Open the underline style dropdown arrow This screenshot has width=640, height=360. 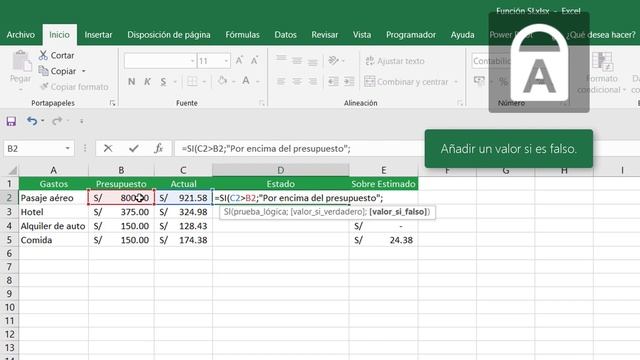click(175, 82)
